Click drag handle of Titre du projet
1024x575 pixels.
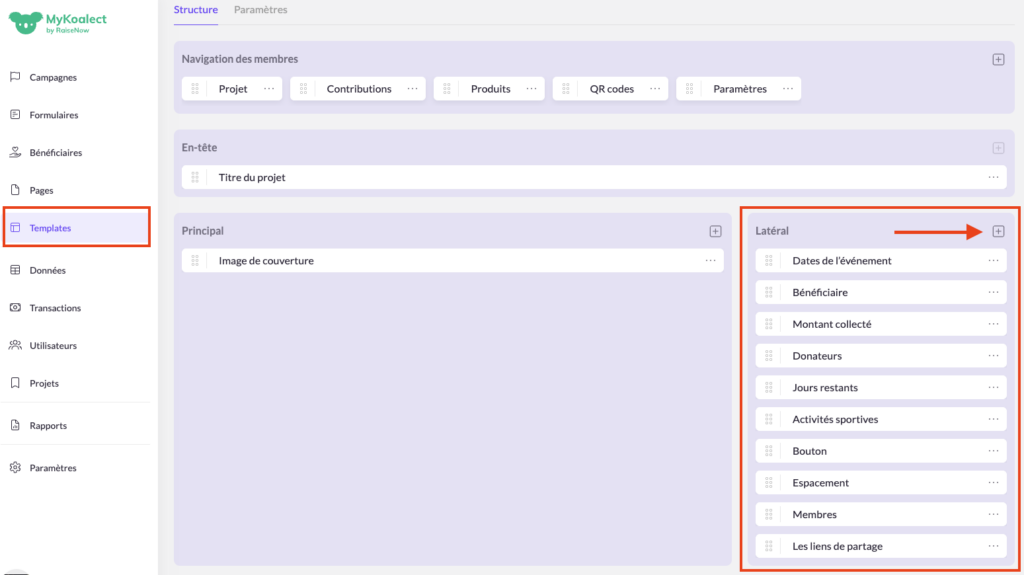click(195, 177)
